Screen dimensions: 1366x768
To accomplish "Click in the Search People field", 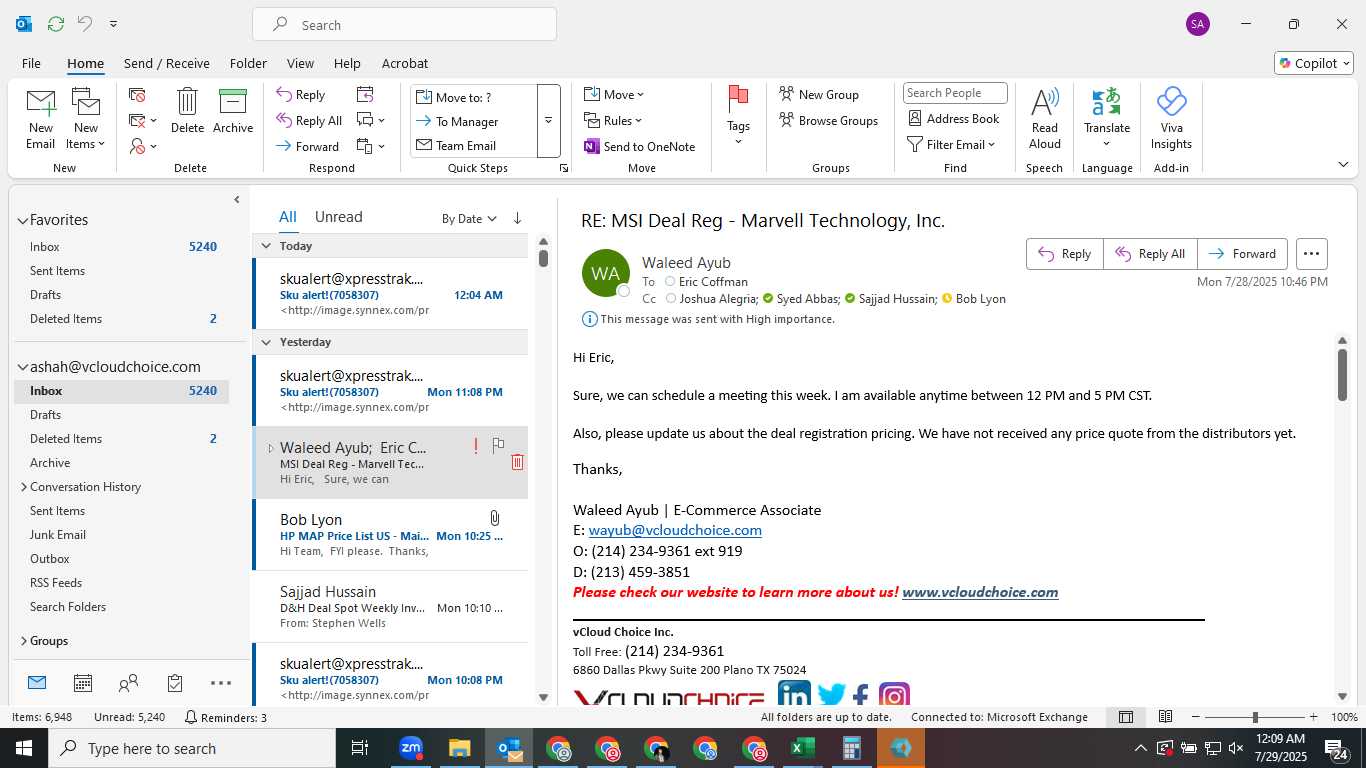I will [955, 93].
